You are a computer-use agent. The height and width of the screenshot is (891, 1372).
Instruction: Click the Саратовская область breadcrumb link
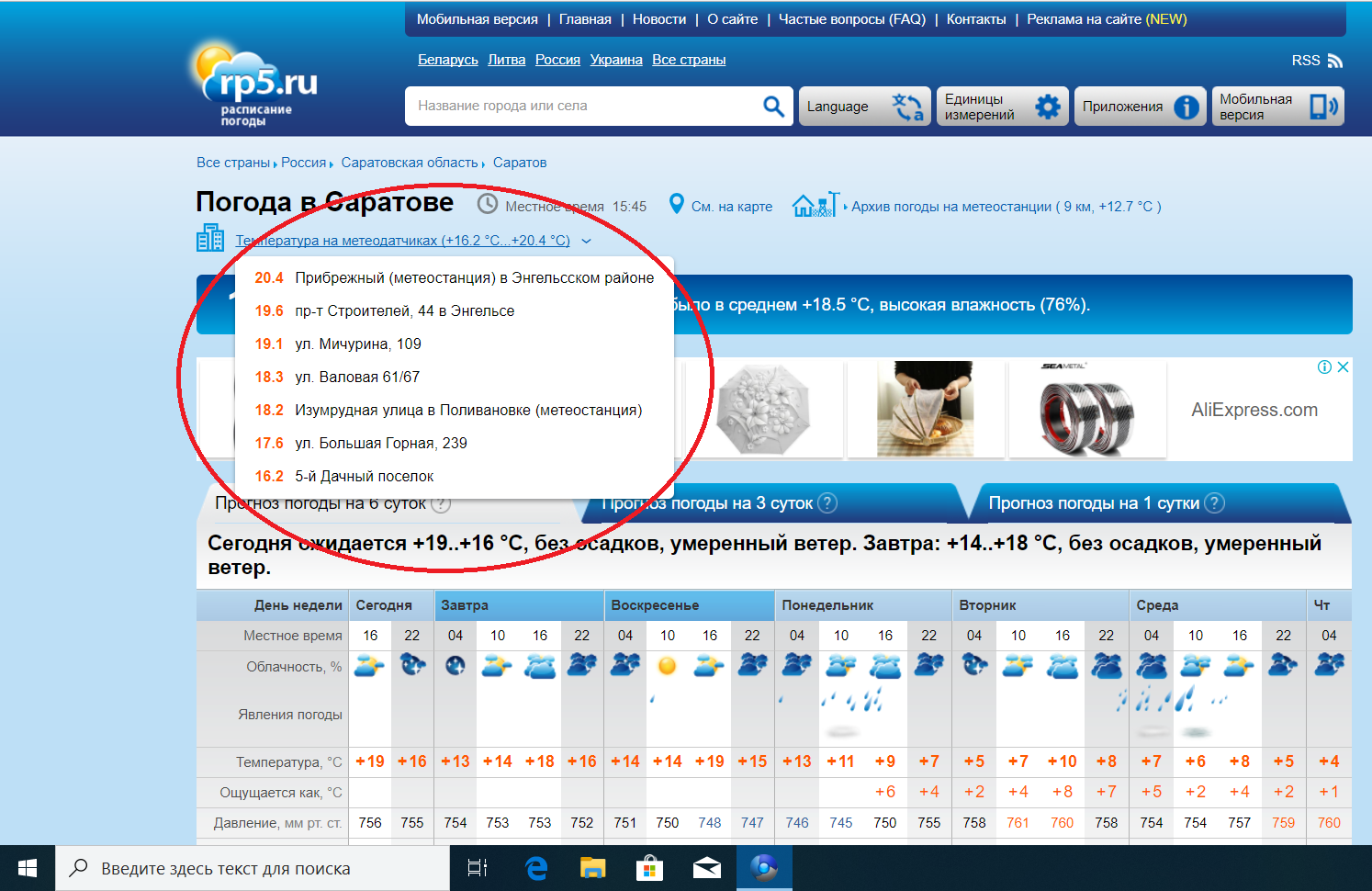coord(410,163)
